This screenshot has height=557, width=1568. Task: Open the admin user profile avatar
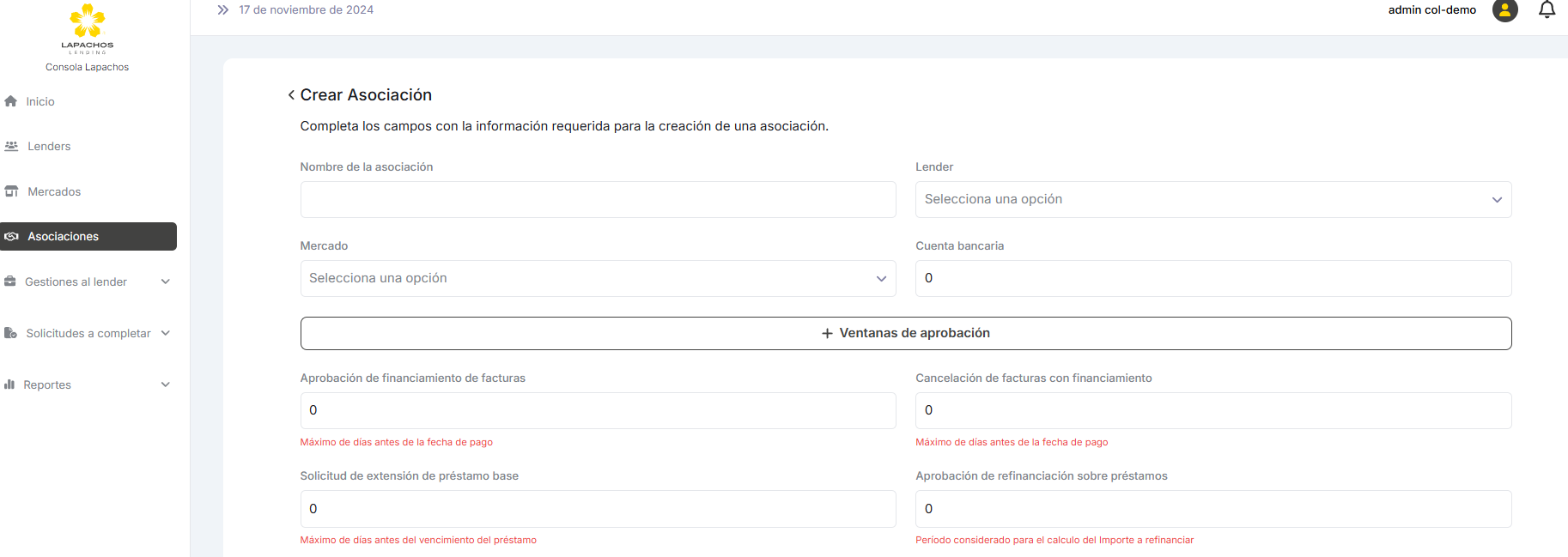pyautogui.click(x=1504, y=10)
